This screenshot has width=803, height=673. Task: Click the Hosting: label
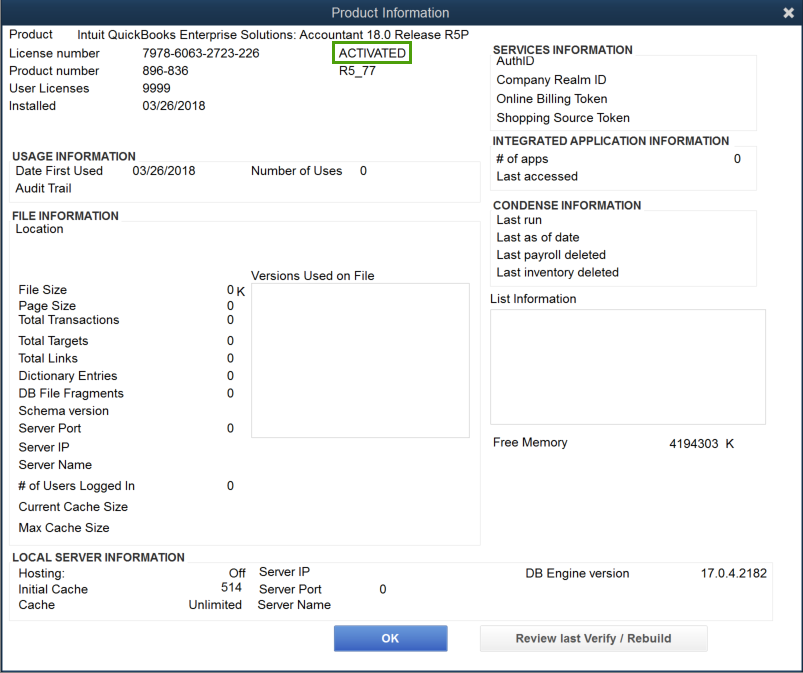coord(41,573)
